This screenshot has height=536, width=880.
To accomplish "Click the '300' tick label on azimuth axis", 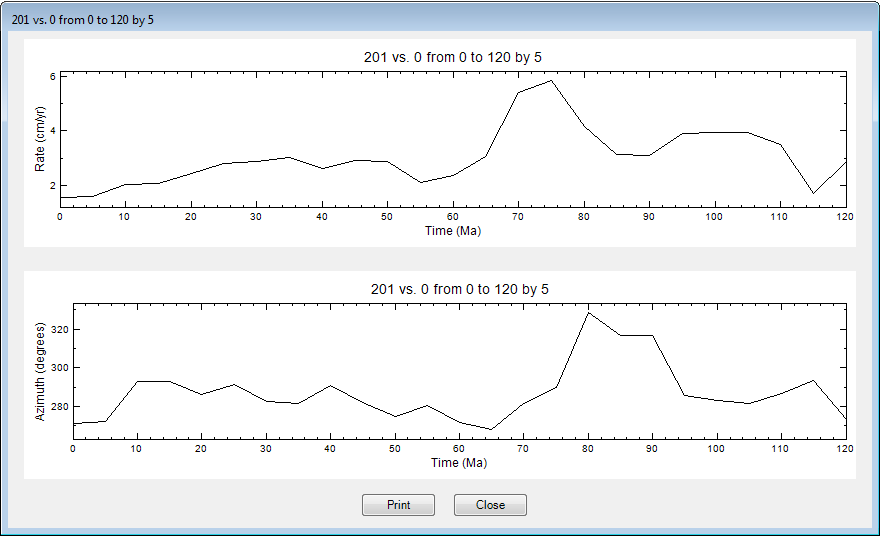I will tap(59, 368).
